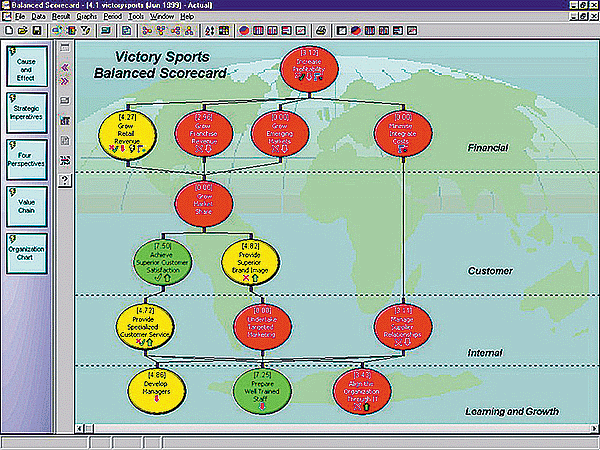Viewport: 600px width, 450px height.
Task: Show the Four Perspectives view
Action: (x=26, y=160)
